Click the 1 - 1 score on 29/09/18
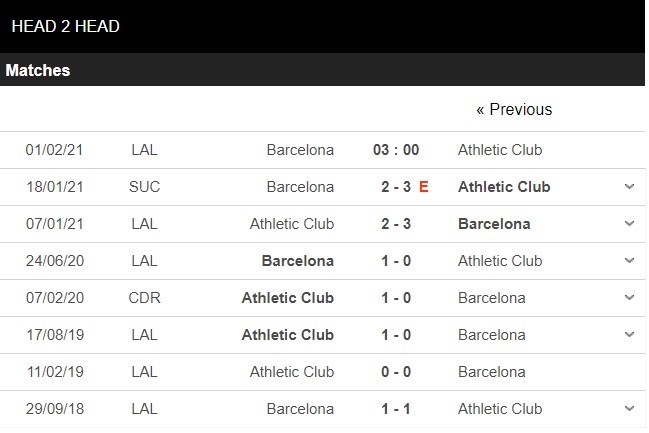The image size is (649, 433). tap(396, 409)
